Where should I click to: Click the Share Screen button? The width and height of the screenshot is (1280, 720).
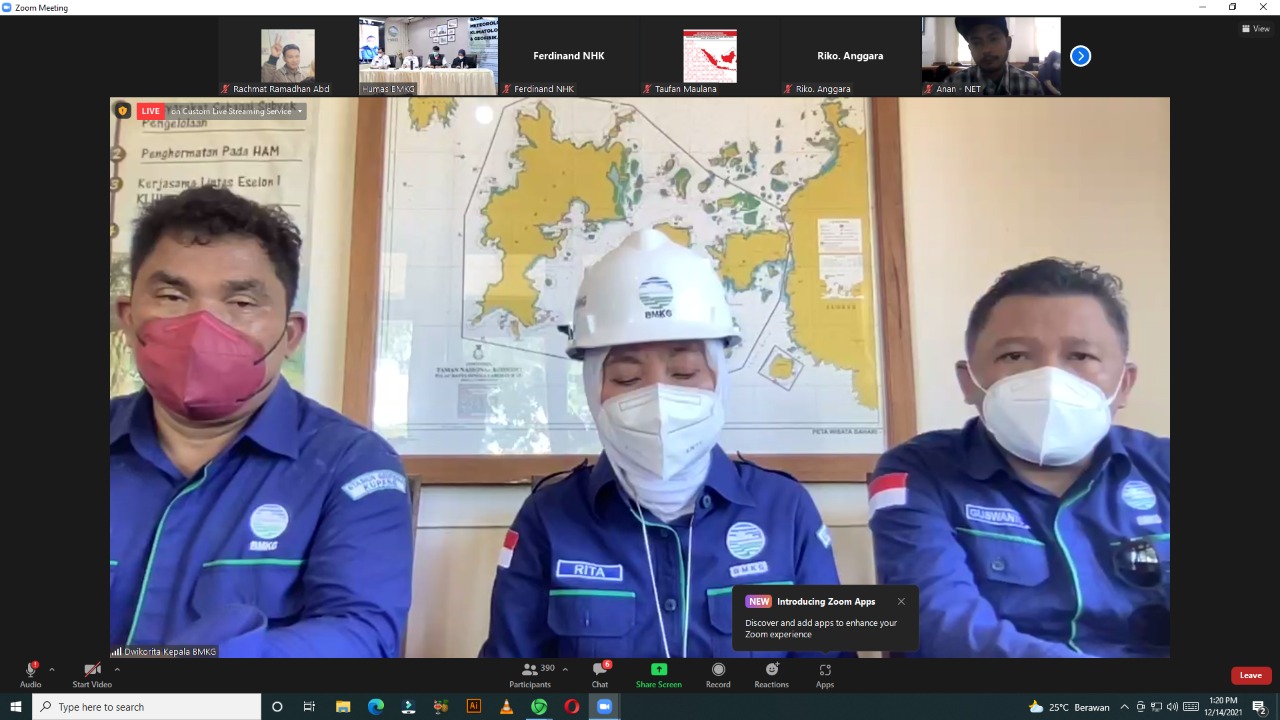[658, 674]
